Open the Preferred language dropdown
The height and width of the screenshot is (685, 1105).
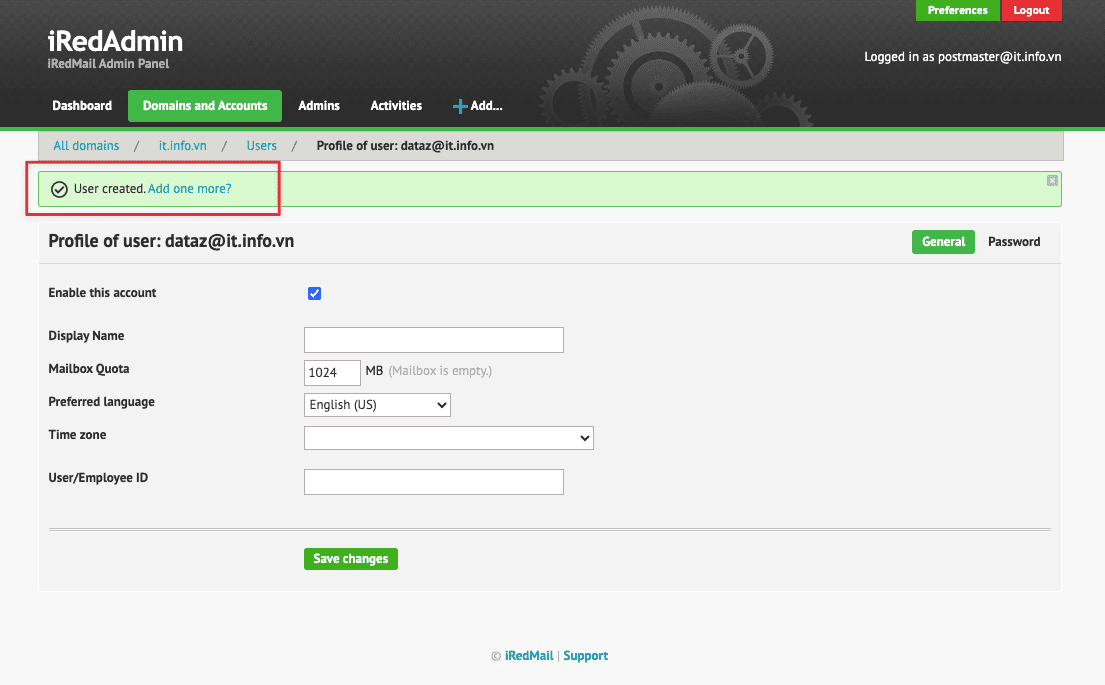pyautogui.click(x=377, y=405)
